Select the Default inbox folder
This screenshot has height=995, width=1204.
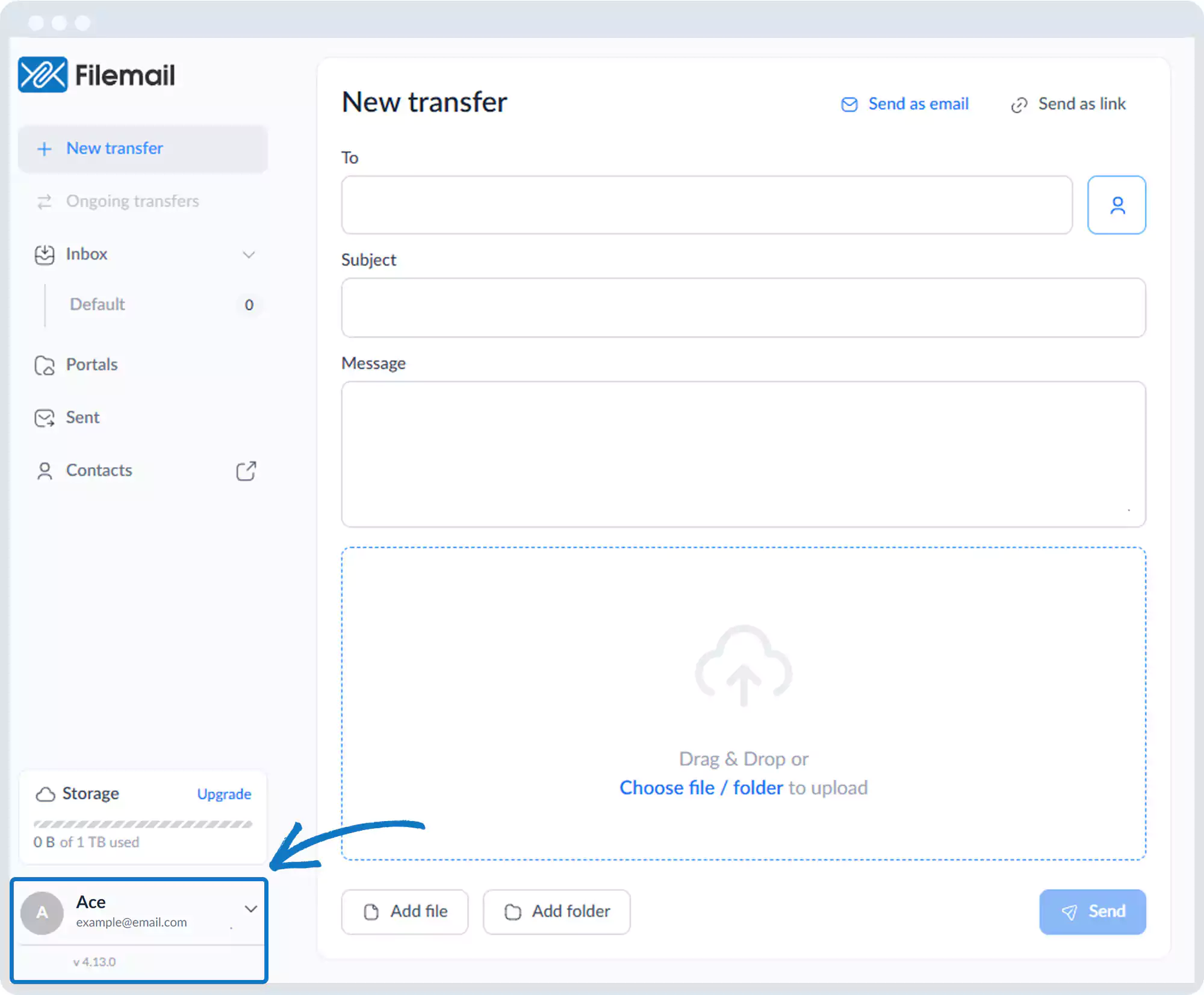click(x=98, y=305)
